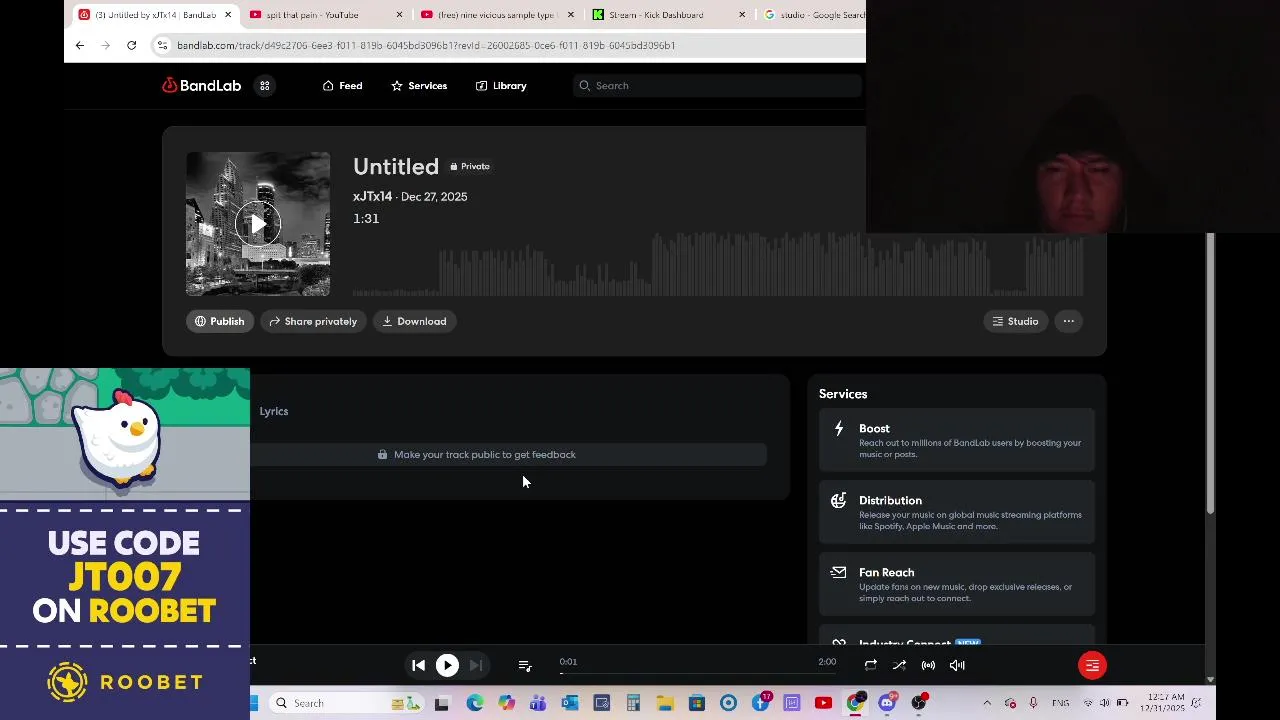This screenshot has height=720, width=1280.
Task: Click the scrollbar down arrow
Action: 1210,680
